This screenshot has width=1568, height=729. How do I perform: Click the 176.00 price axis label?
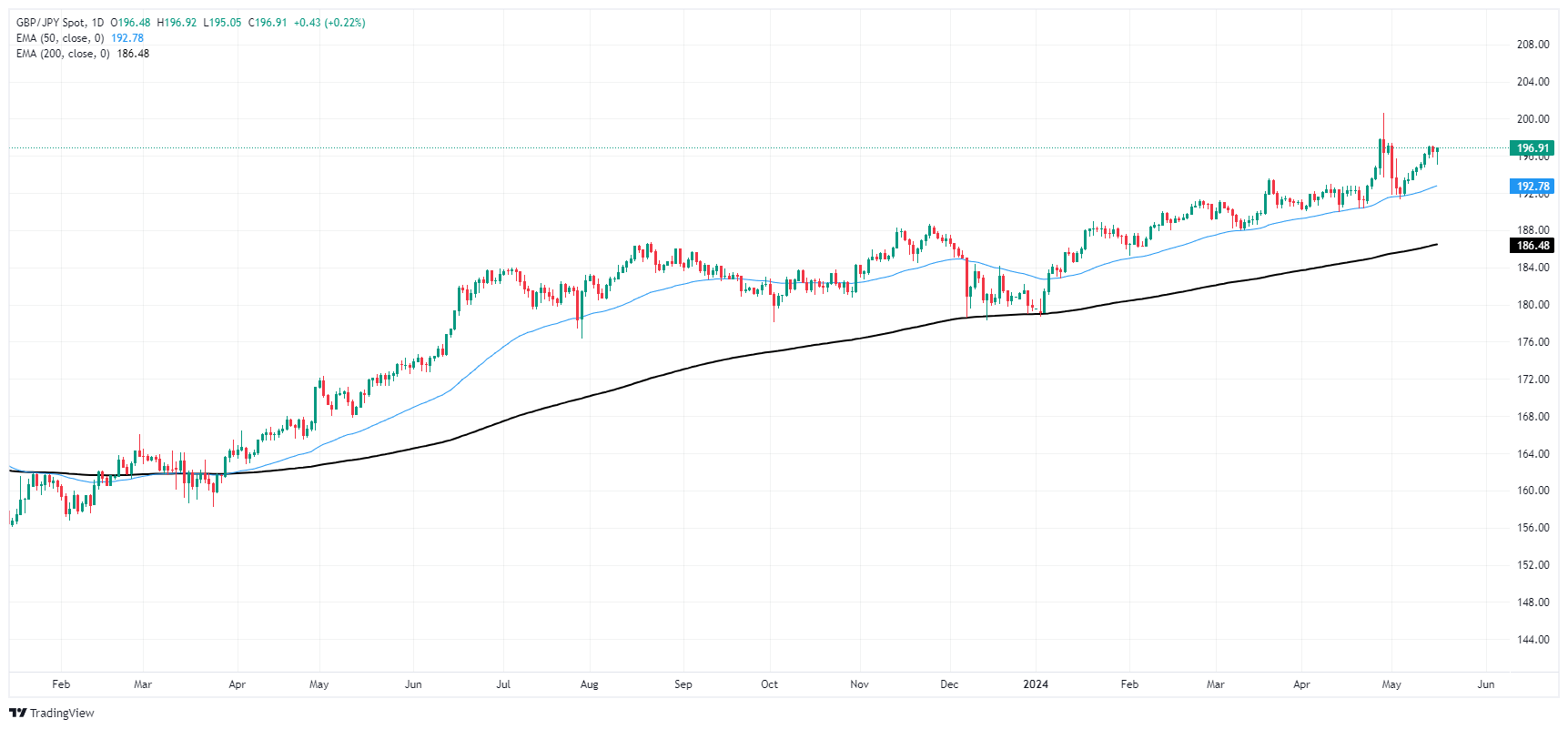pyautogui.click(x=1533, y=342)
